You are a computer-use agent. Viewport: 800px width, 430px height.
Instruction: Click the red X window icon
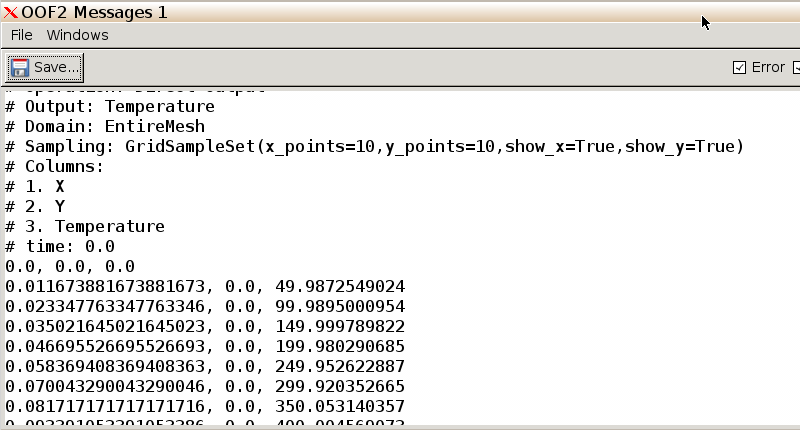coord(10,13)
